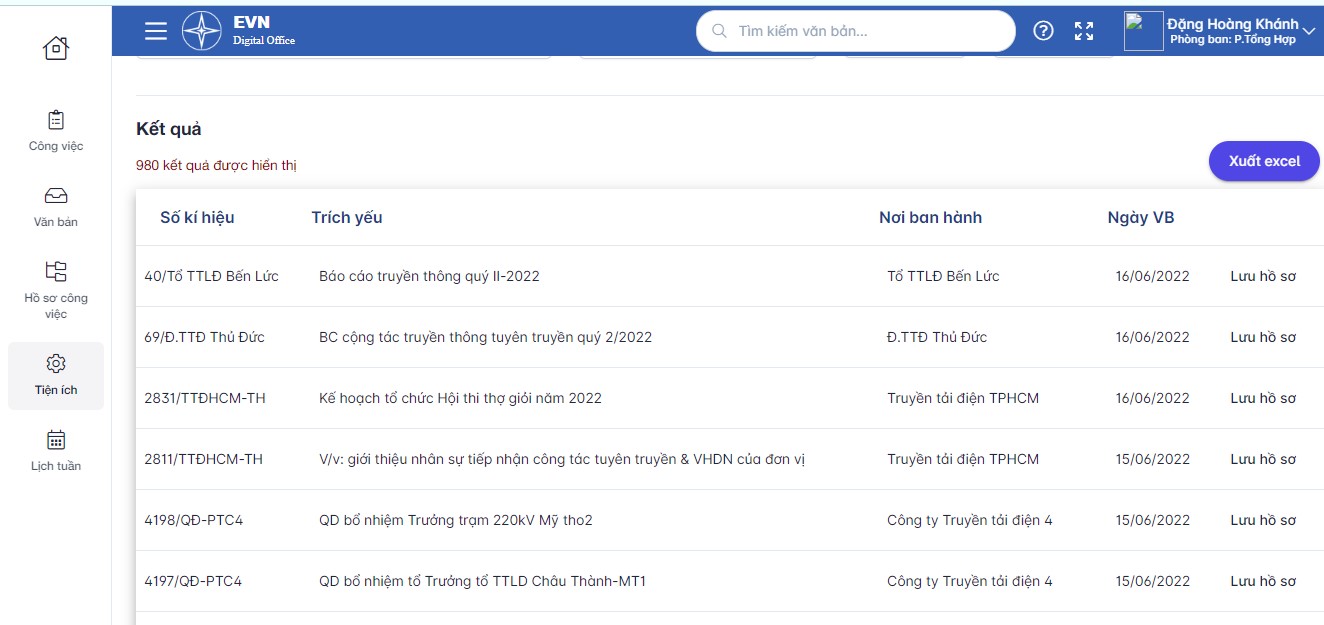Viewport: 1324px width, 625px height.
Task: Click the Xuất excel button
Action: [x=1264, y=161]
